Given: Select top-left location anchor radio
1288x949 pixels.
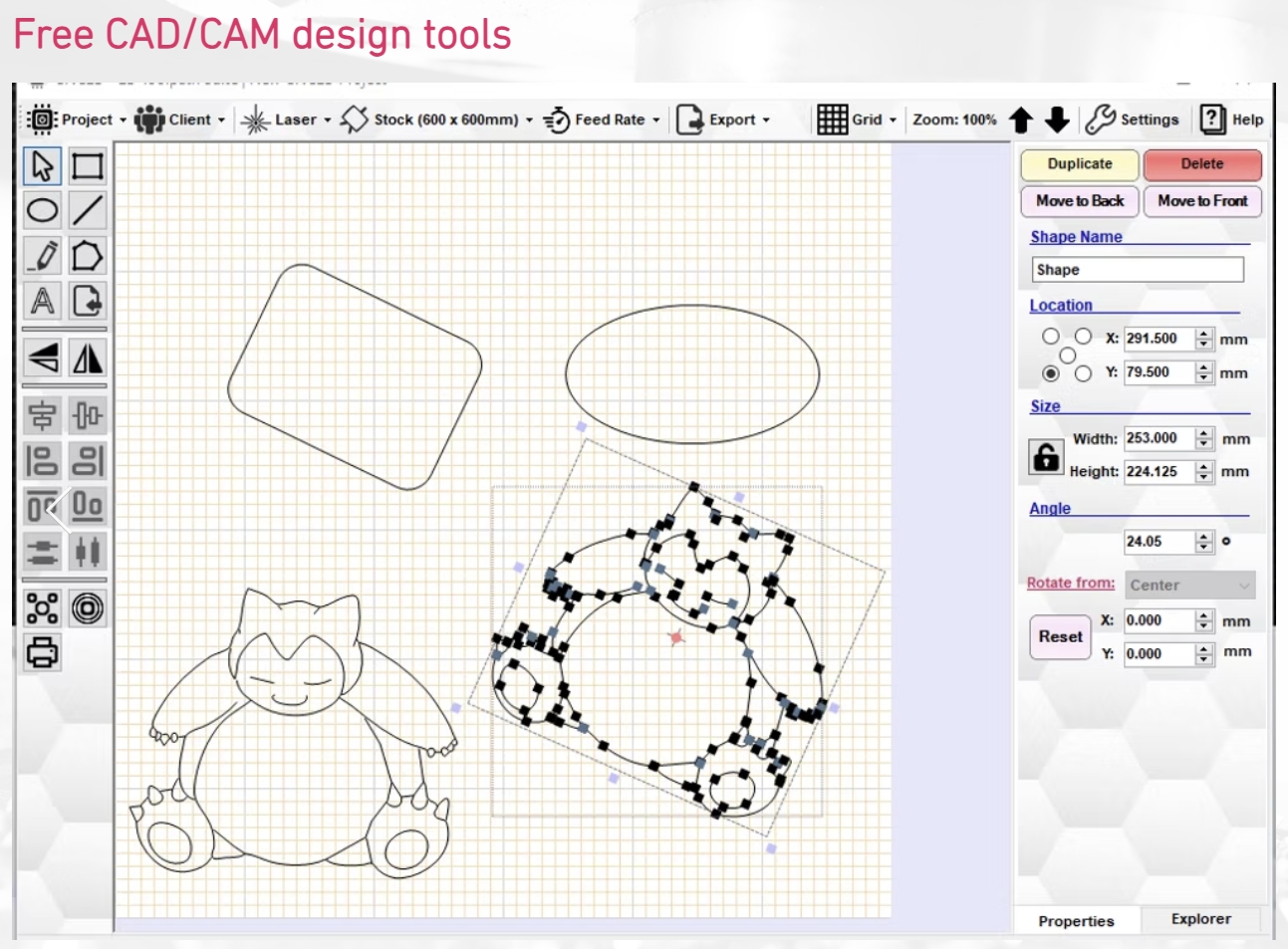Looking at the screenshot, I should tap(1050, 337).
